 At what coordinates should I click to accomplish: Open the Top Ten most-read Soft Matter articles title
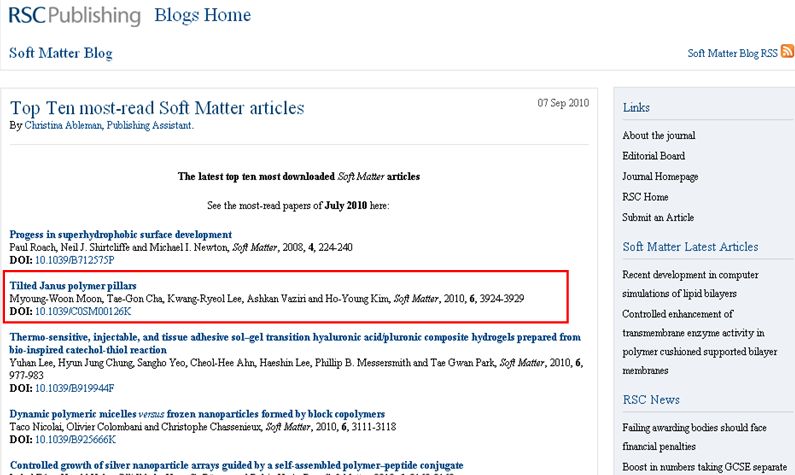(x=157, y=108)
